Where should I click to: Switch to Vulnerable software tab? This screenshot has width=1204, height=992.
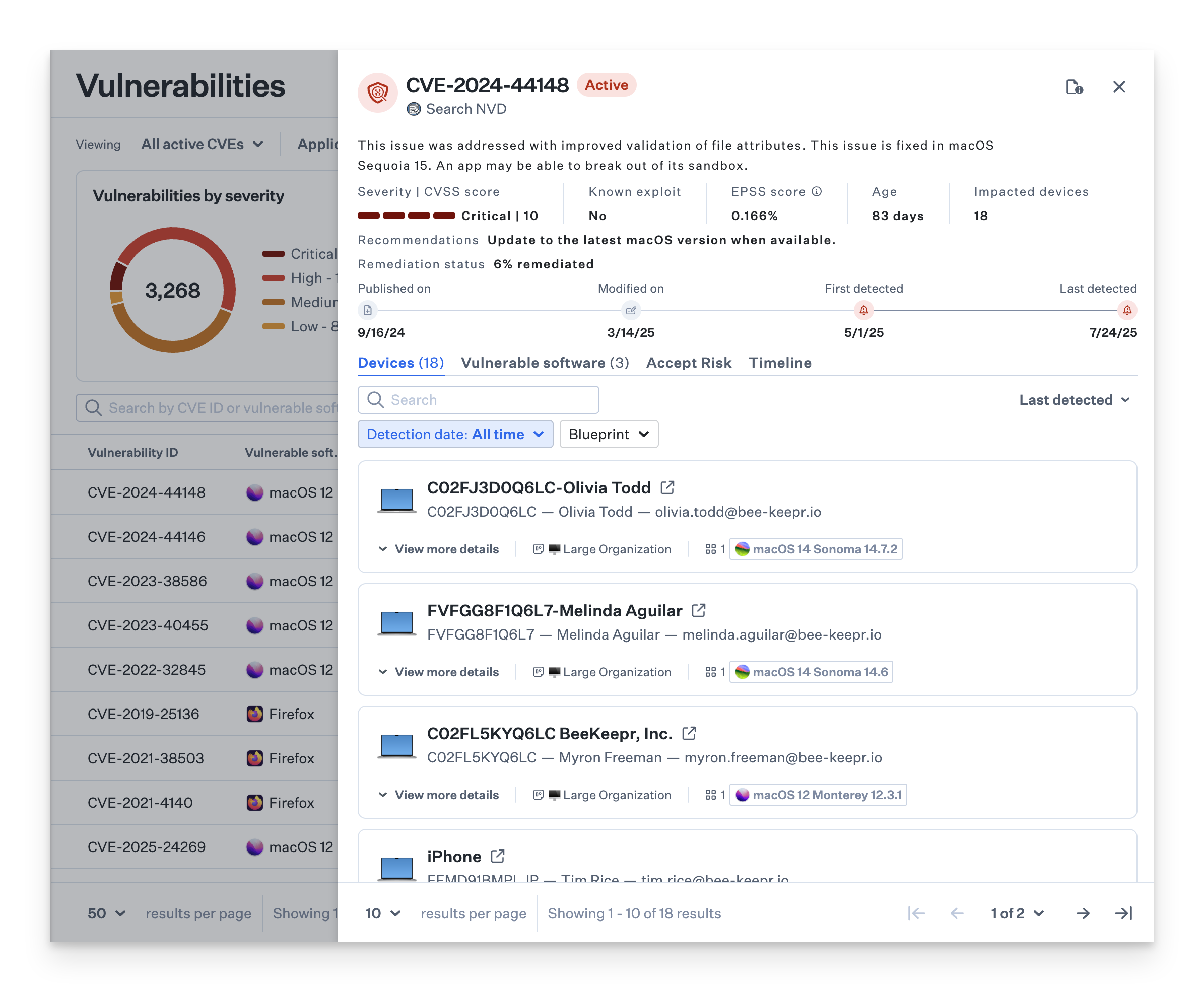click(x=544, y=363)
